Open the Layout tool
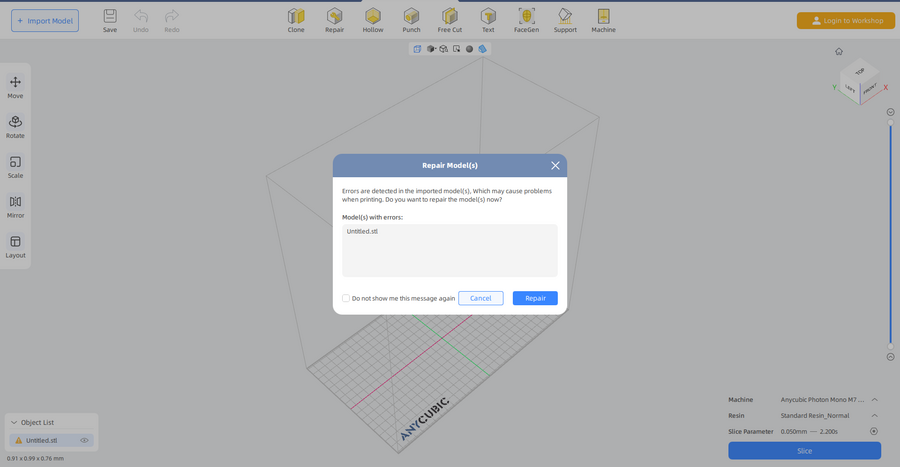The image size is (900, 467). 15,247
